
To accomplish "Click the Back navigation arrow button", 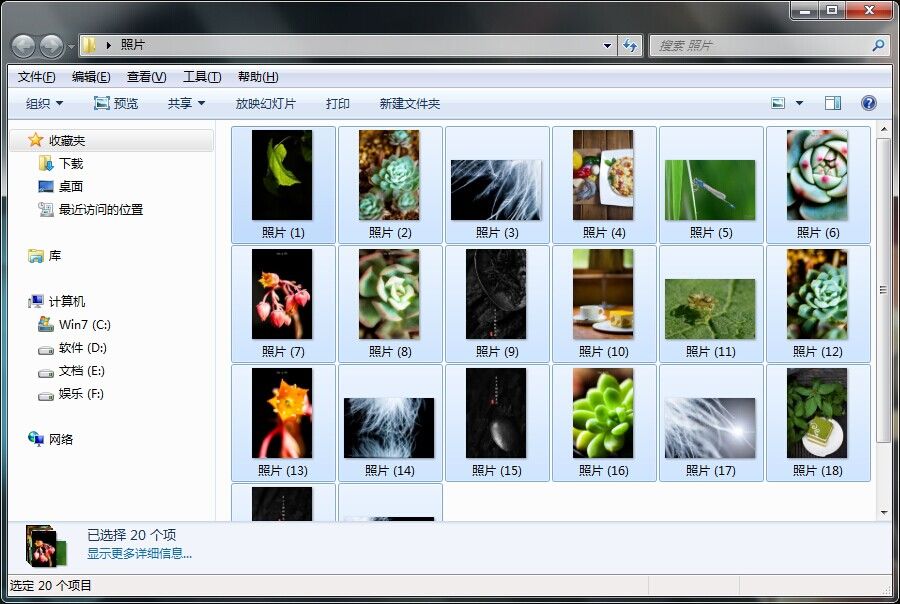I will coord(24,45).
